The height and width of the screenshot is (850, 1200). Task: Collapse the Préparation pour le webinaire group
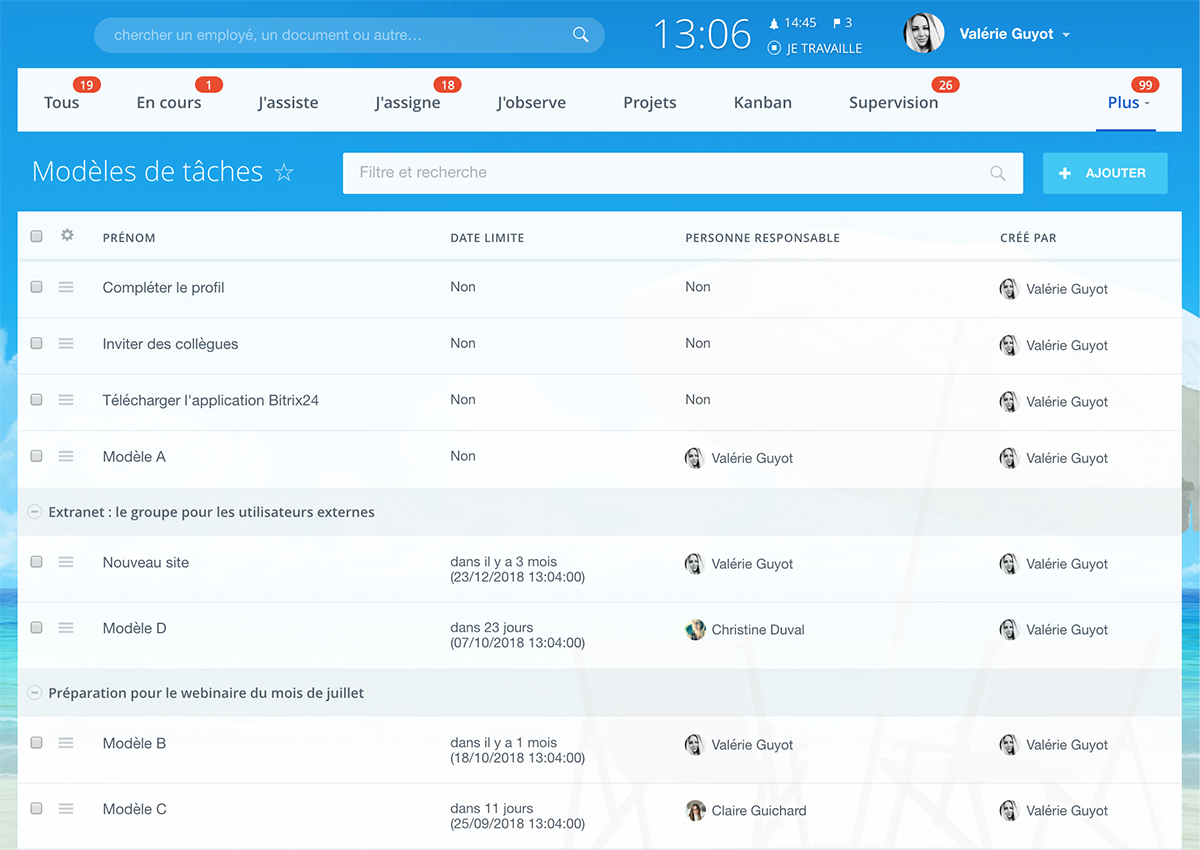[35, 693]
